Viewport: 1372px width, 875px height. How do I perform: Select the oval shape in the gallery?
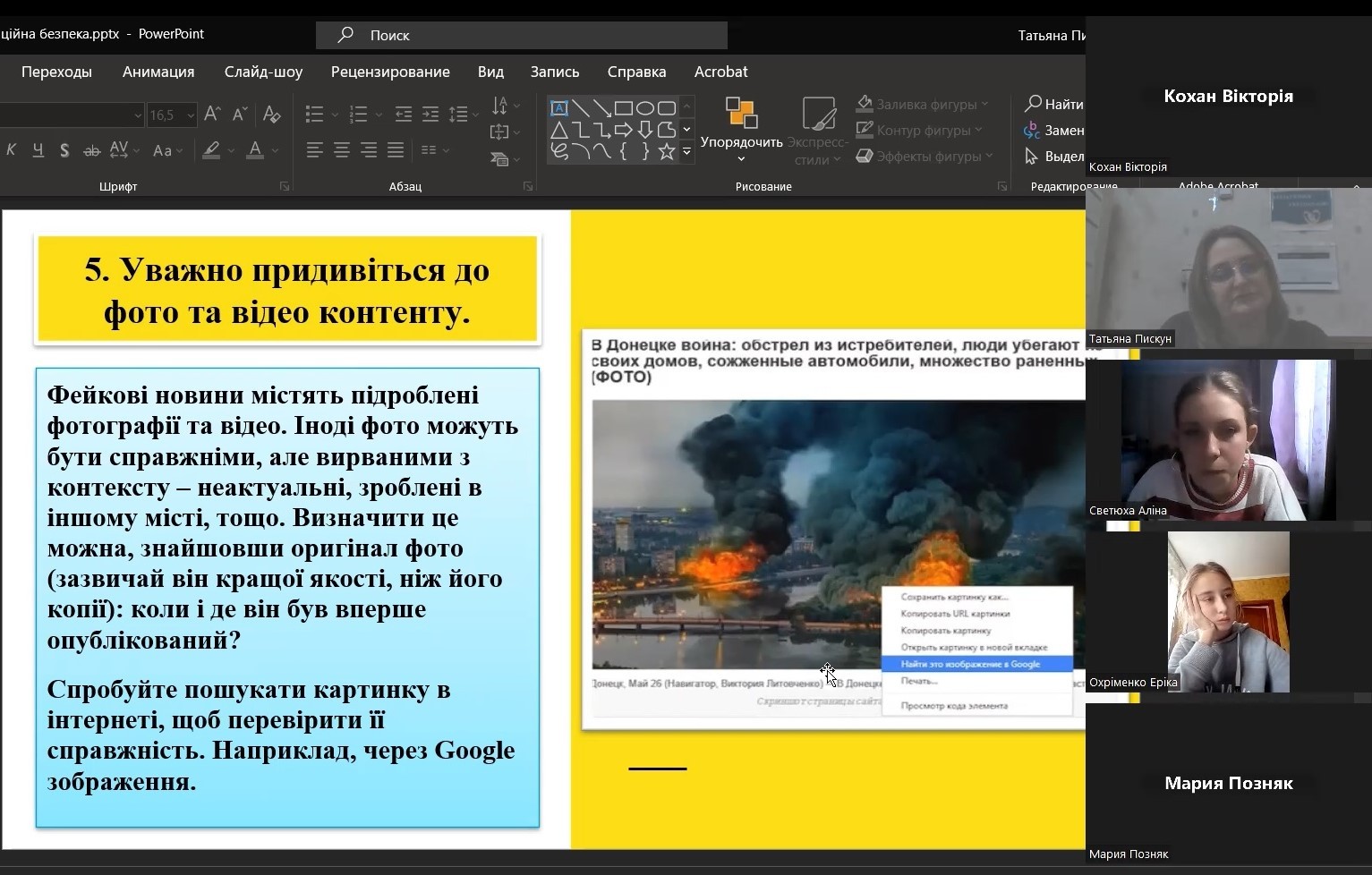[645, 108]
